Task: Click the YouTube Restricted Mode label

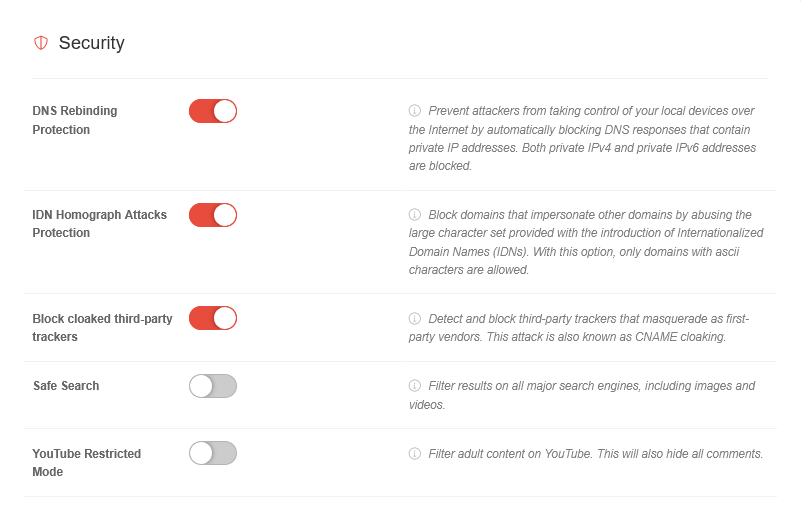Action: pyautogui.click(x=87, y=462)
